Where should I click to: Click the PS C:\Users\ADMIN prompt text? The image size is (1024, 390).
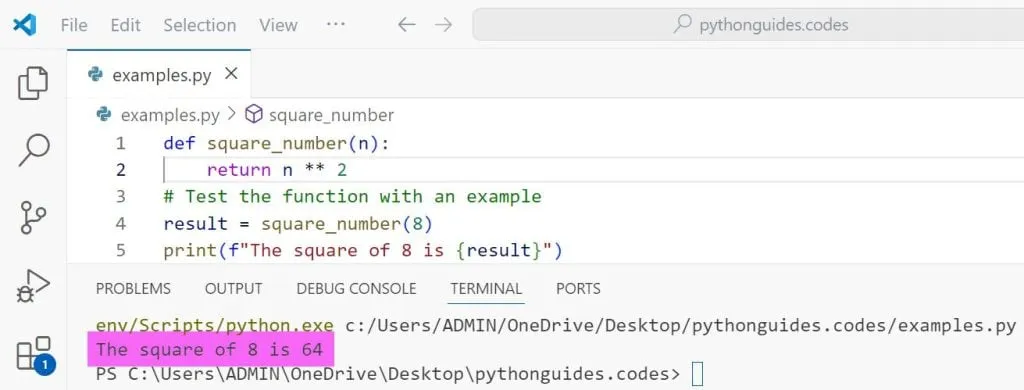click(x=388, y=374)
